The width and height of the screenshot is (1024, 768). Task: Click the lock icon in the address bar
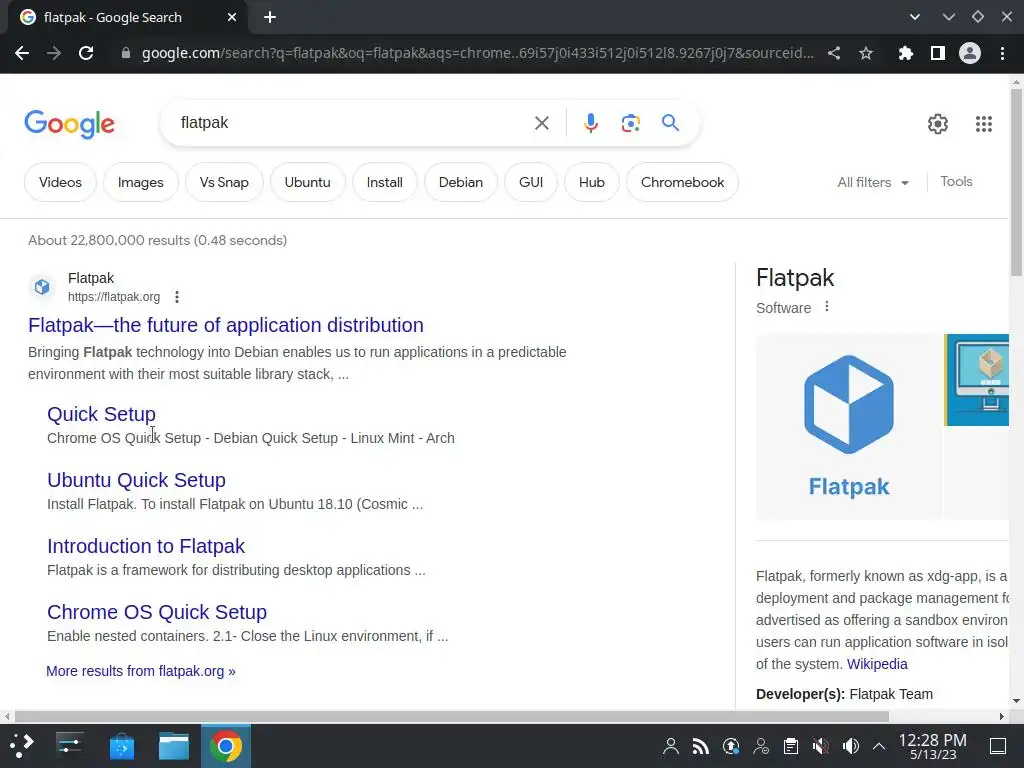[125, 54]
